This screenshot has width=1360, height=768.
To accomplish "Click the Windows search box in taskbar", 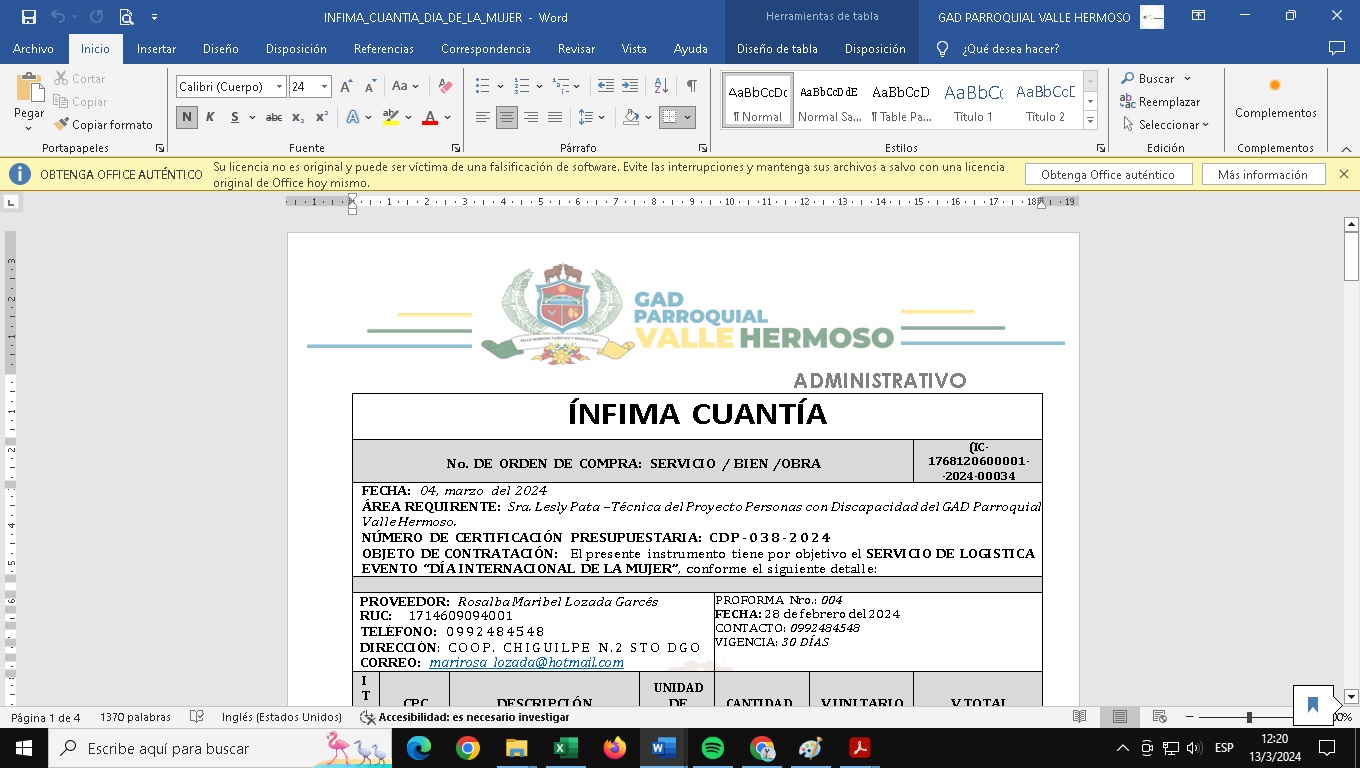I will point(190,748).
